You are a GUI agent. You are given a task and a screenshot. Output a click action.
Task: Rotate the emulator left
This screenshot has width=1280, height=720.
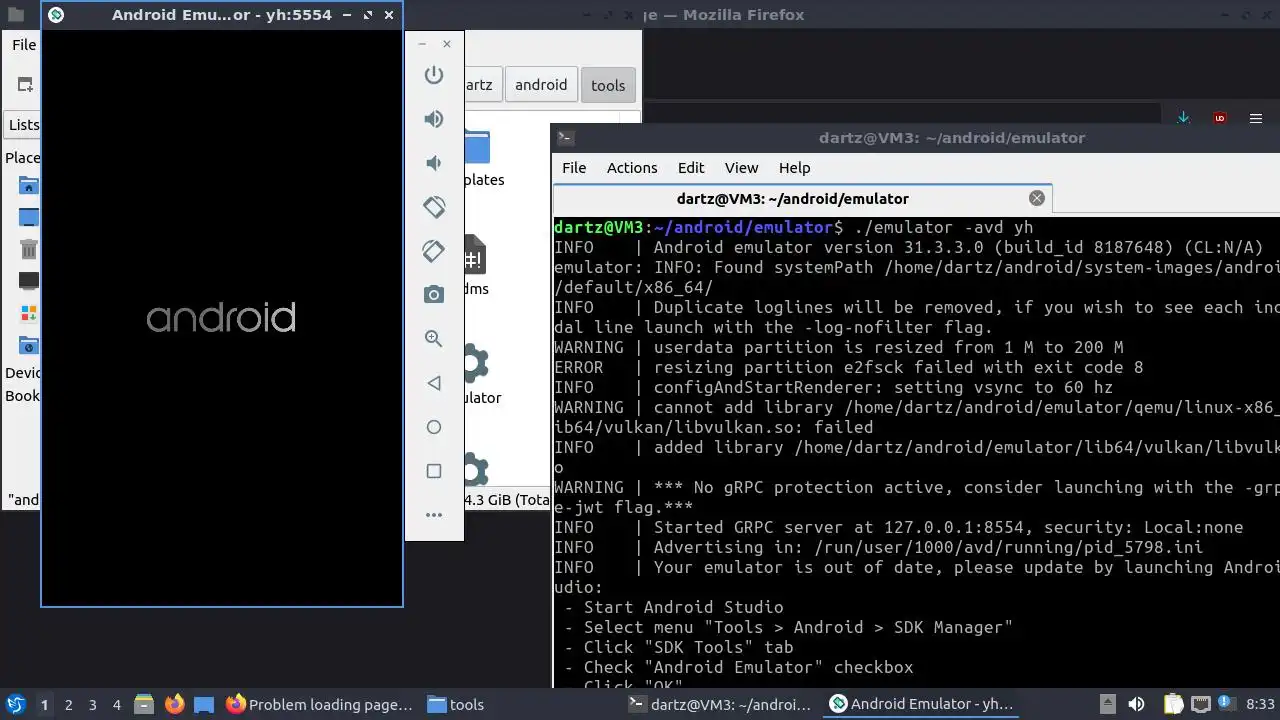click(x=433, y=207)
